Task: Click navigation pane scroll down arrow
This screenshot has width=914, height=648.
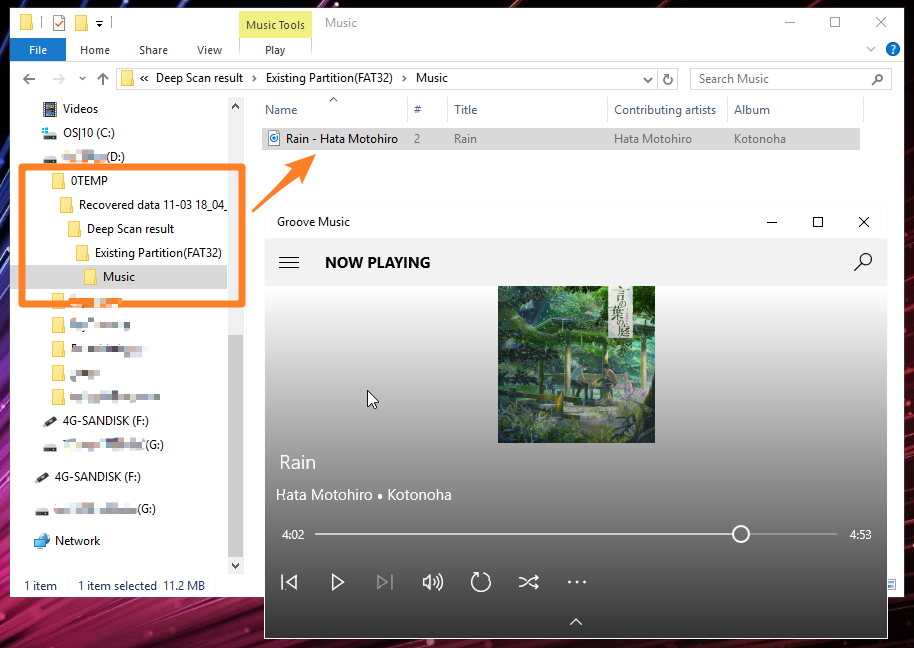Action: click(x=235, y=565)
